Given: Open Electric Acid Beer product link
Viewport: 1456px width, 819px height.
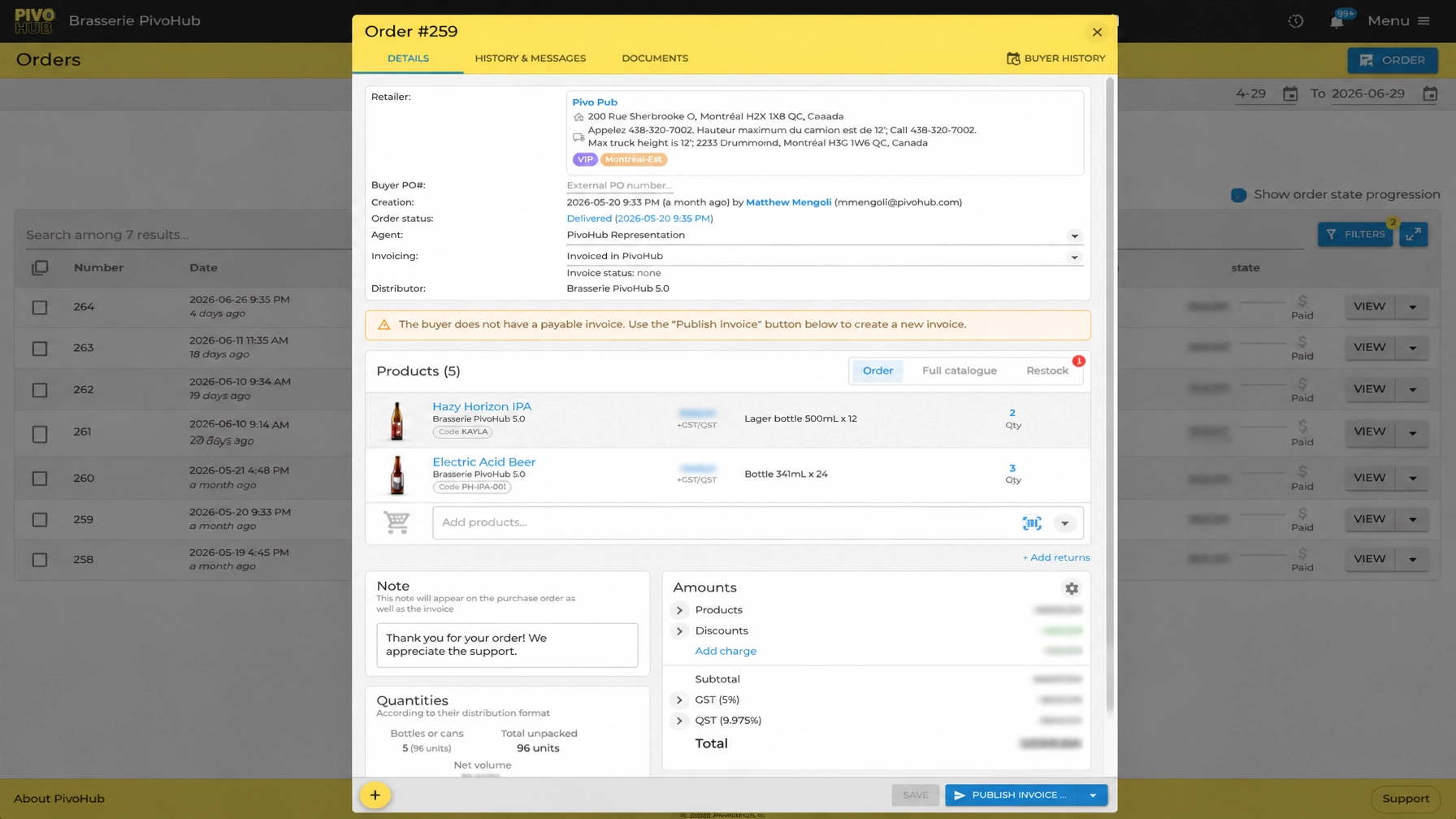Looking at the screenshot, I should 483,461.
